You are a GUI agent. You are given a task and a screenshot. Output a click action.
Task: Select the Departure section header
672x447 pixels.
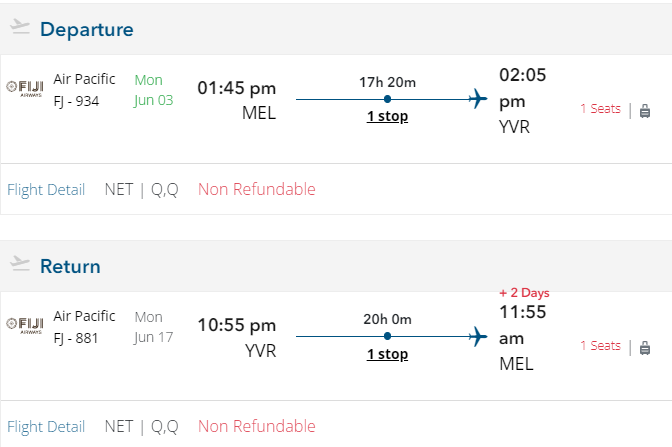coord(86,29)
